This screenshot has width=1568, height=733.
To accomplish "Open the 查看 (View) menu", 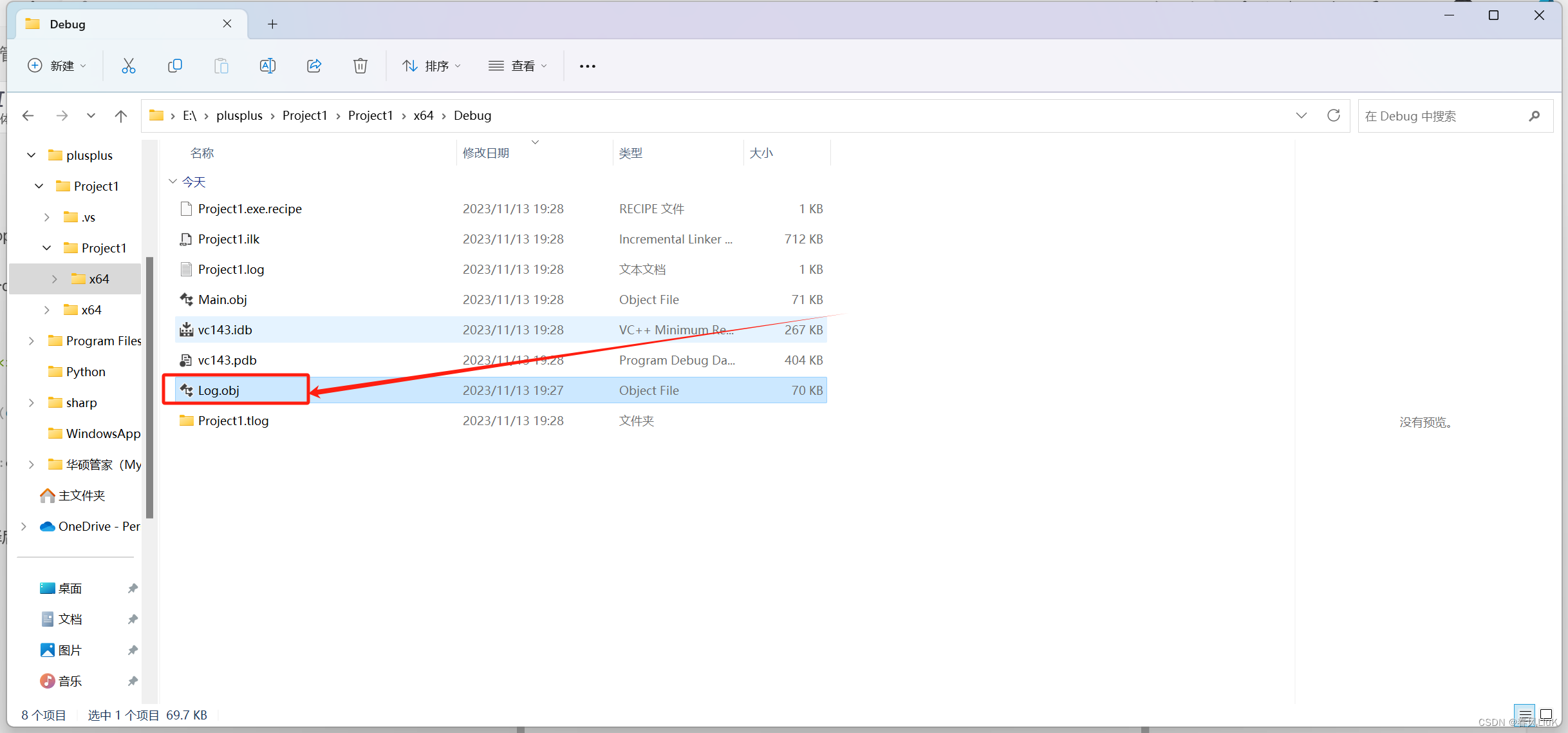I will (518, 66).
